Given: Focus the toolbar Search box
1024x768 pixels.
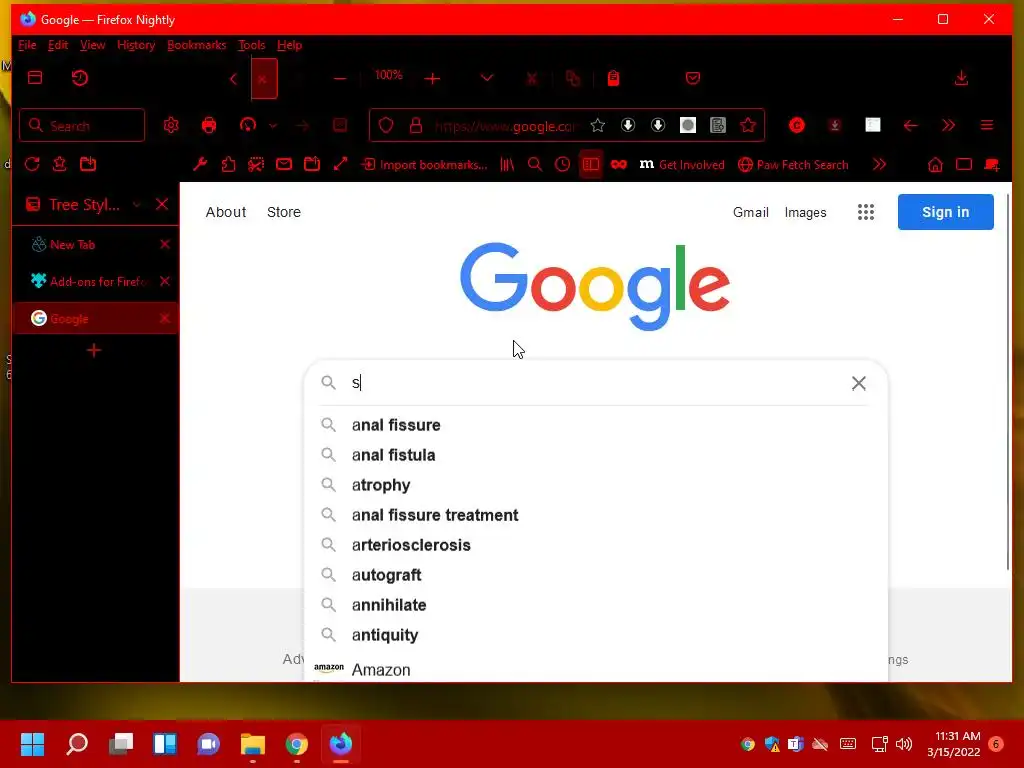Looking at the screenshot, I should 82,125.
